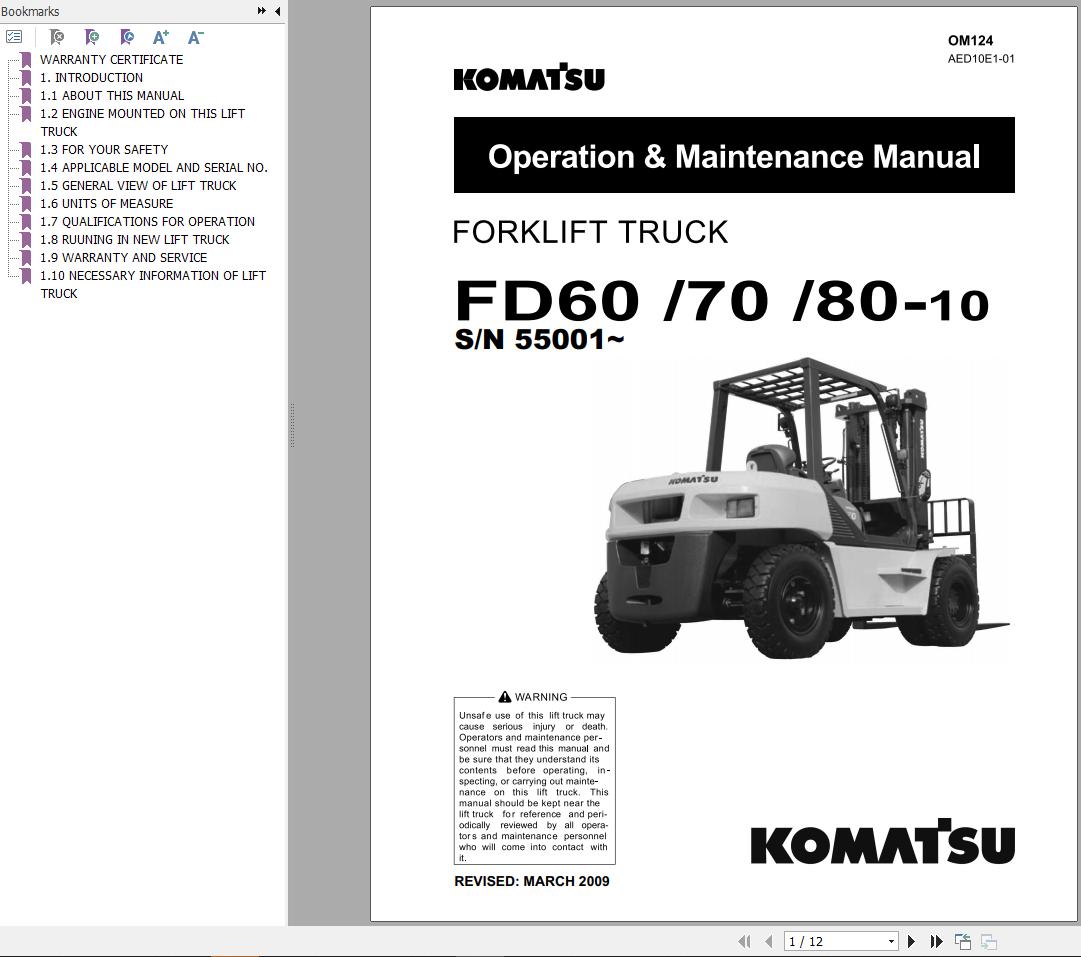
Task: Expand the WARRANTY CERTIFICATE bookmark
Action: tap(111, 59)
